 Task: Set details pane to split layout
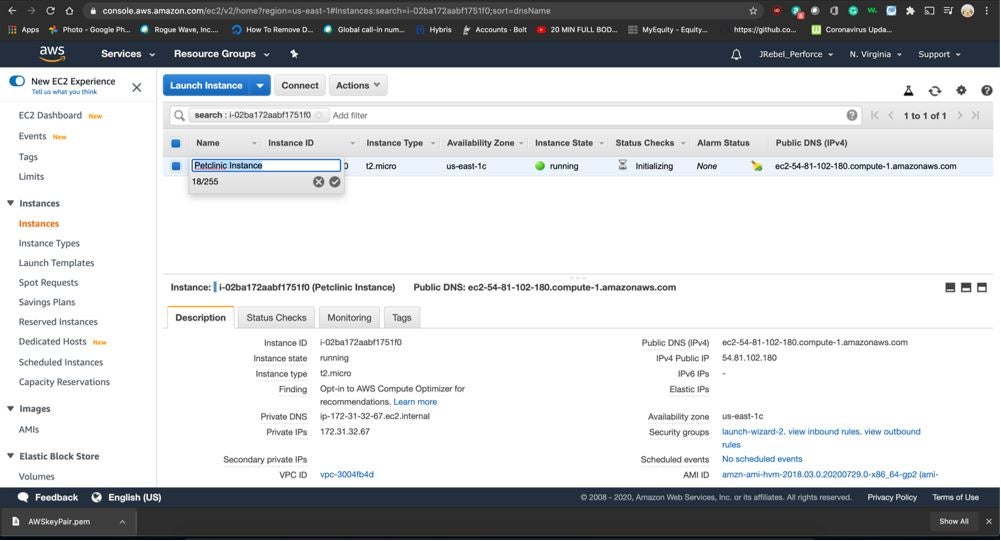coord(966,287)
